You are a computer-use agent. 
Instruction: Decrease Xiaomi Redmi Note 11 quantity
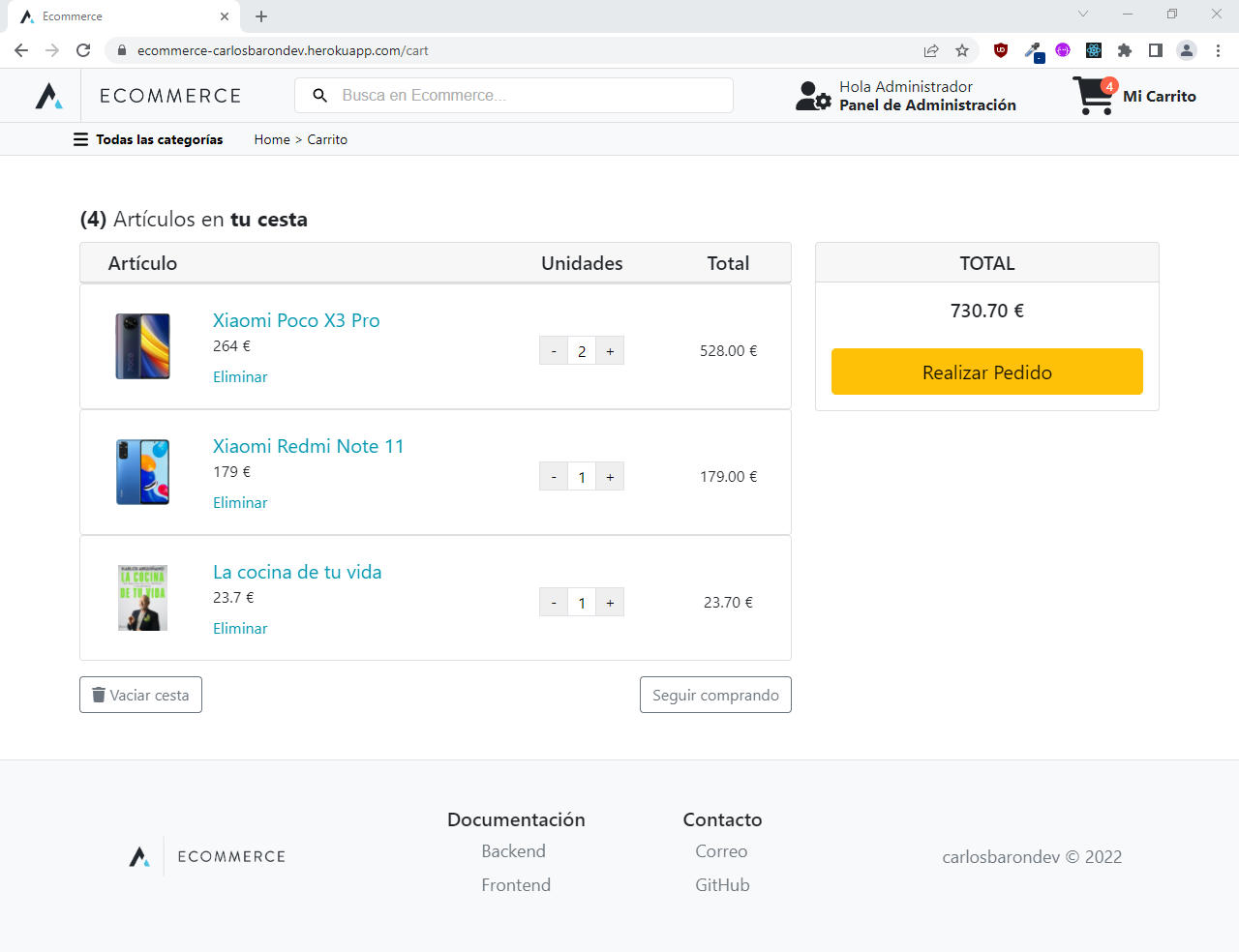pos(554,477)
